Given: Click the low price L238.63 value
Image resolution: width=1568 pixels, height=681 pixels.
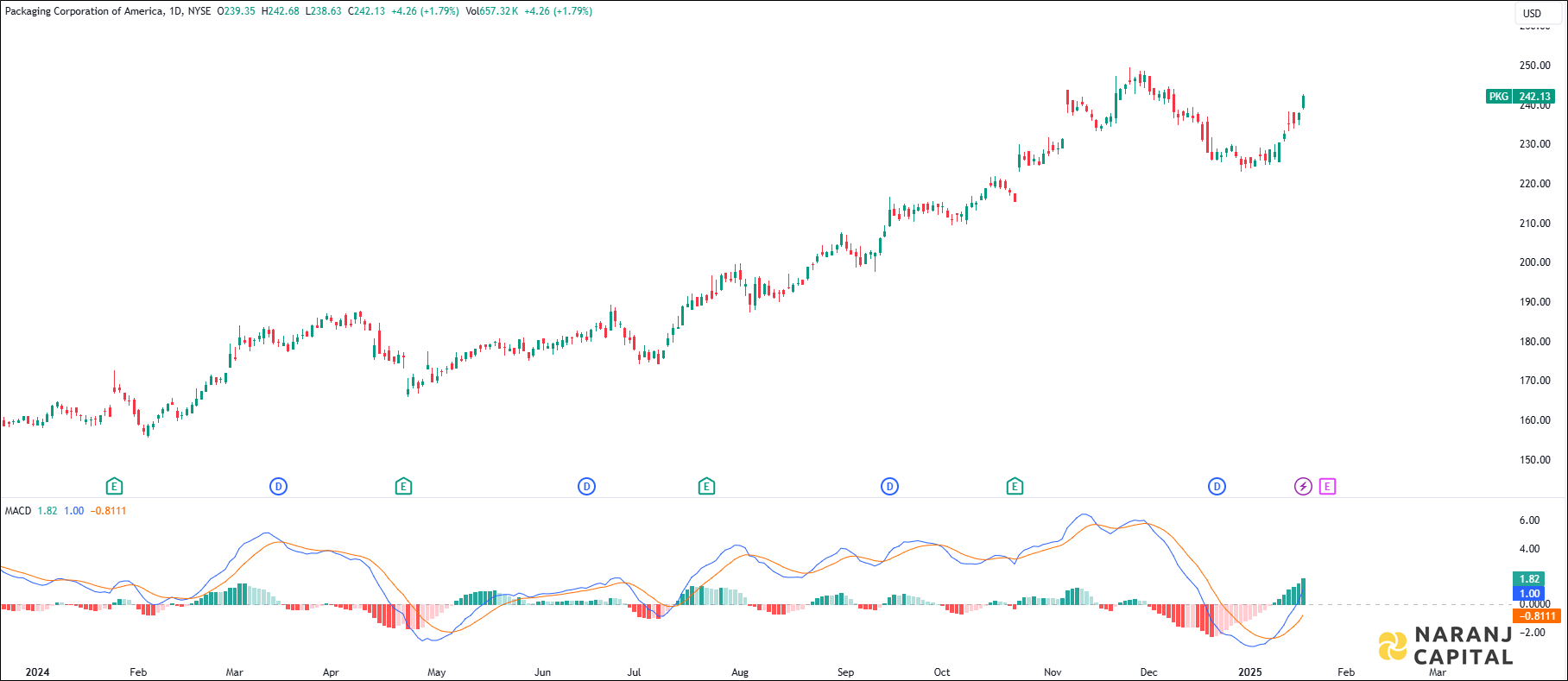Looking at the screenshot, I should pos(323,11).
